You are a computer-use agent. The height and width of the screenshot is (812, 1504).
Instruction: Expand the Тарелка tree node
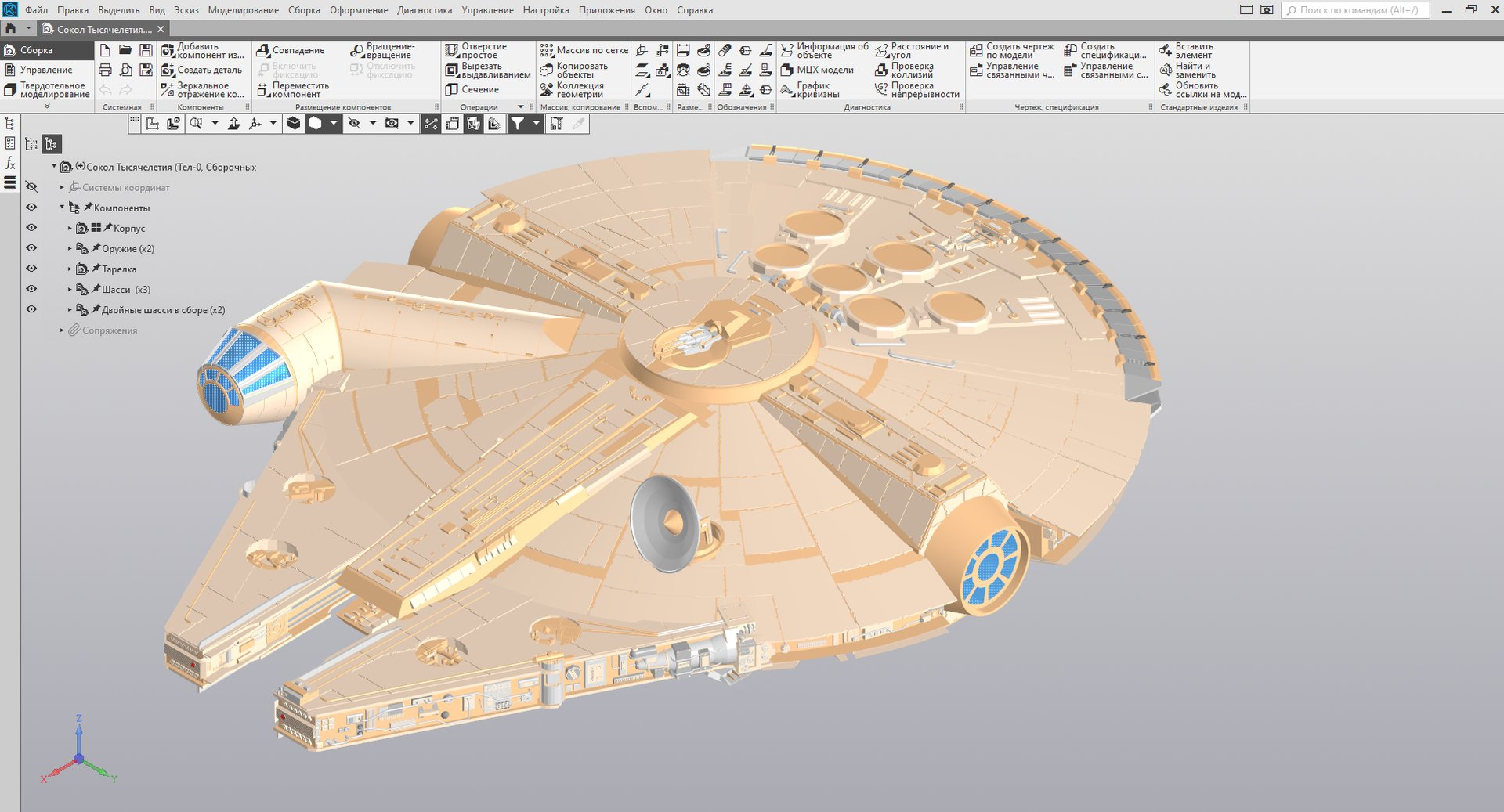pos(69,269)
